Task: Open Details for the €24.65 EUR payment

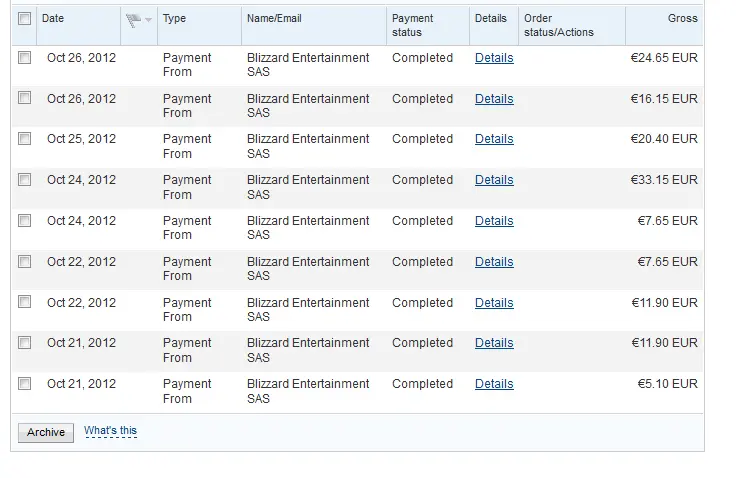Action: pyautogui.click(x=494, y=58)
